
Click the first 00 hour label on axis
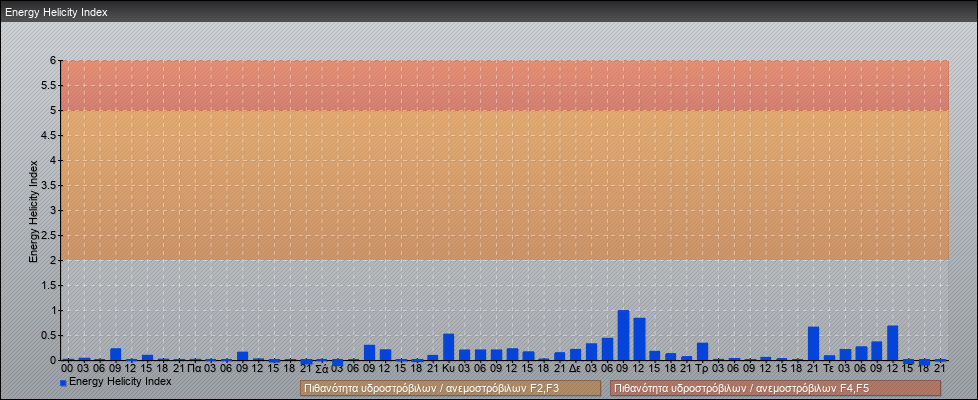[x=67, y=368]
